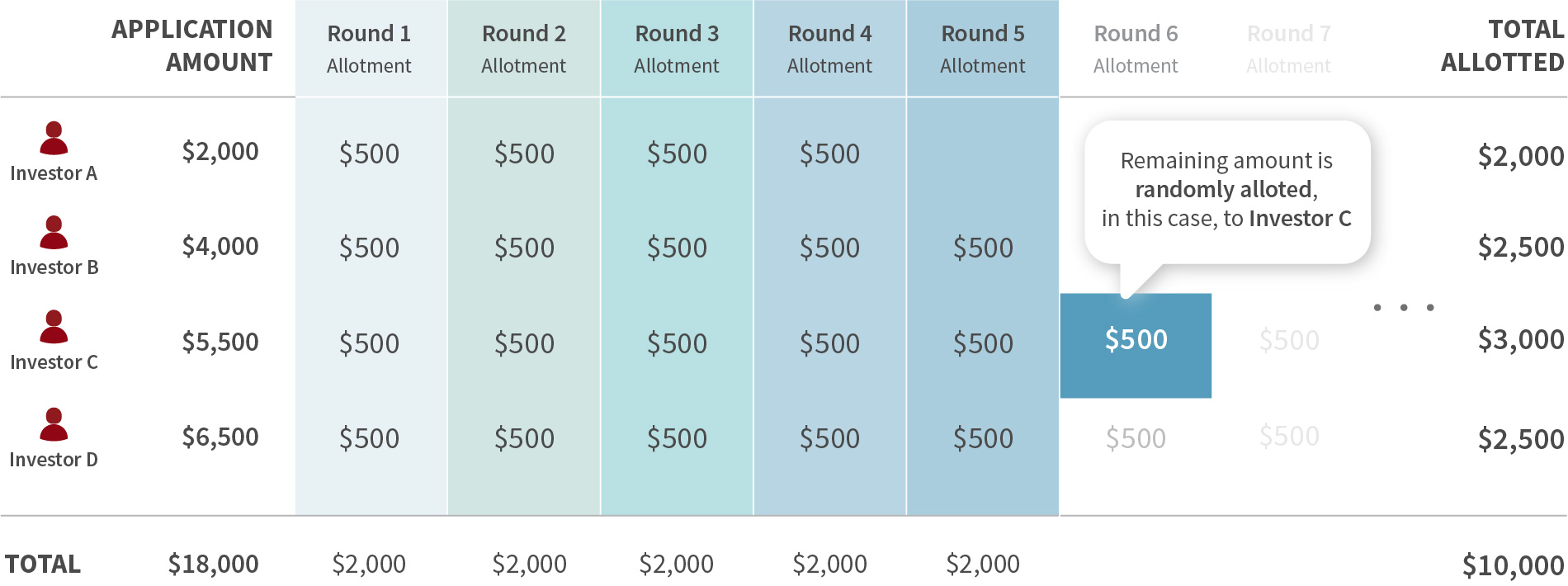Viewport: 1568px width, 586px height.
Task: Click the APPLICATION AMOUNT column heading
Action: tap(191, 45)
